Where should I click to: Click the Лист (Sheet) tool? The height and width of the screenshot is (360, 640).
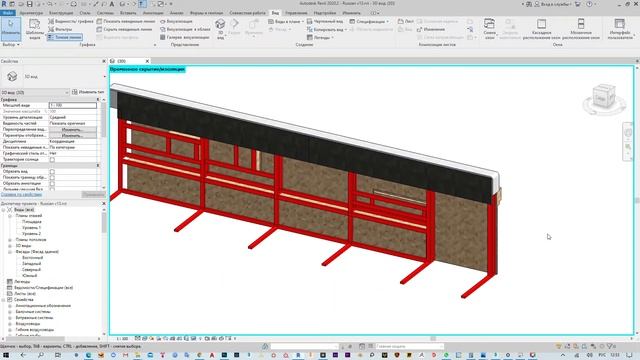pyautogui.click(x=406, y=21)
